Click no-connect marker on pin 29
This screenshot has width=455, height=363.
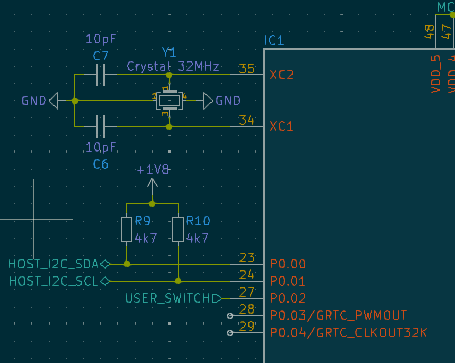click(230, 333)
